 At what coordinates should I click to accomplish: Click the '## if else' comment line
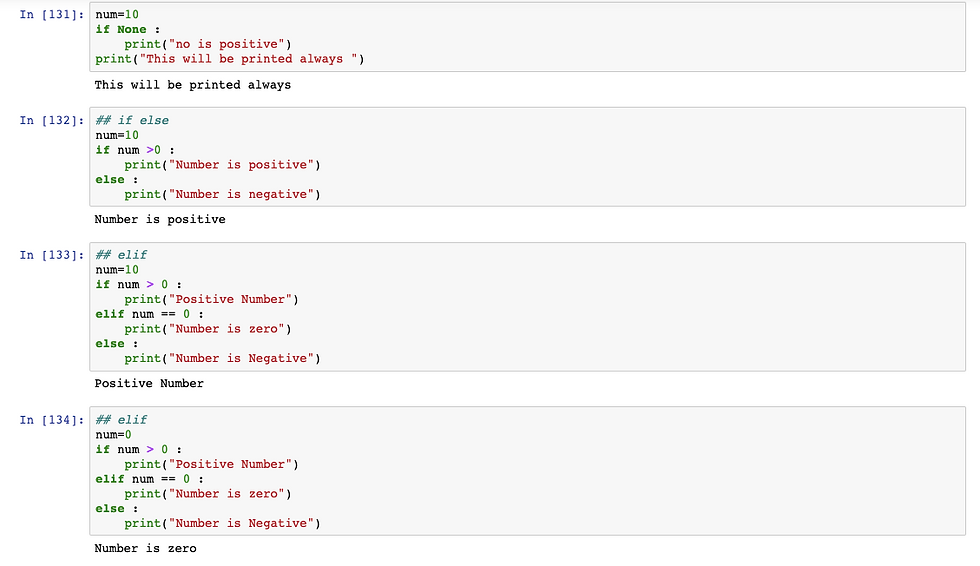point(132,121)
